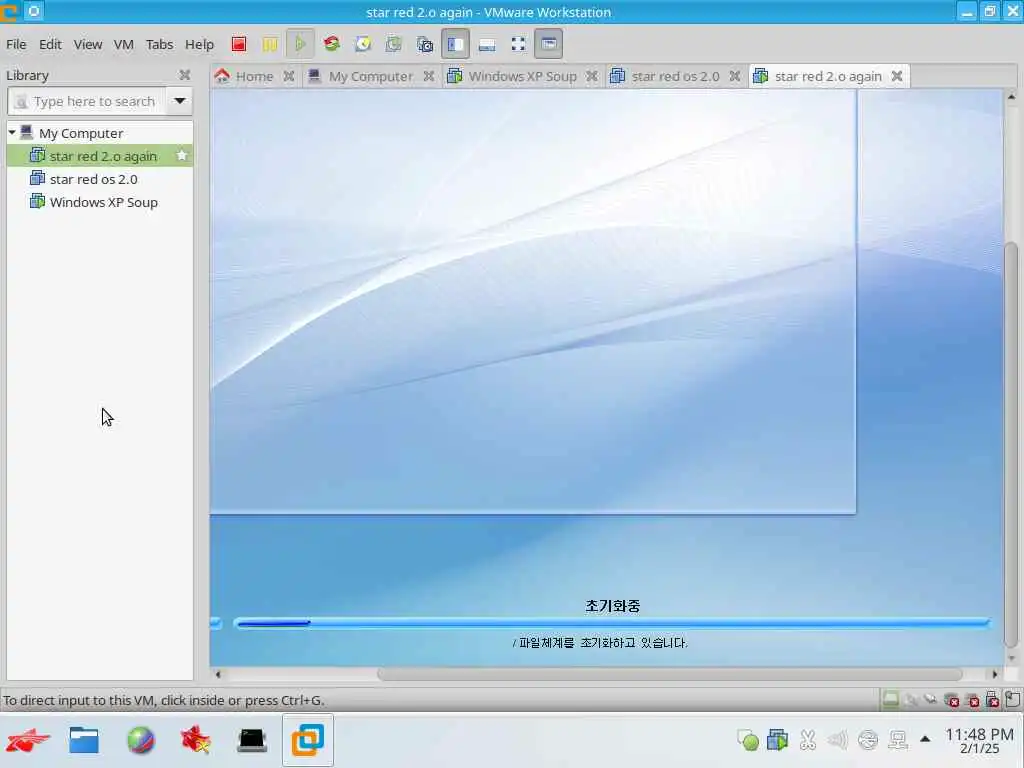Screen dimensions: 1024x768
Task: Close the star red 2.o again tab
Action: tap(897, 76)
